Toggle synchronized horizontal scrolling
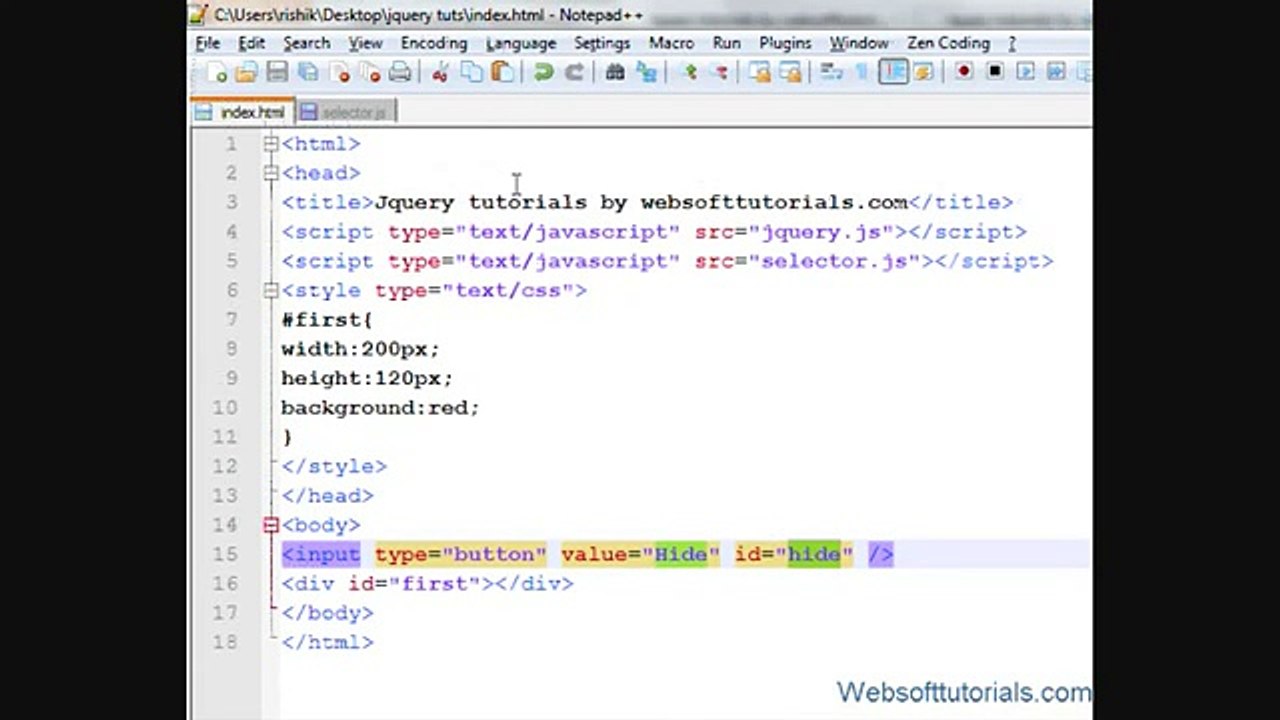Viewport: 1280px width, 720px height. click(x=790, y=72)
